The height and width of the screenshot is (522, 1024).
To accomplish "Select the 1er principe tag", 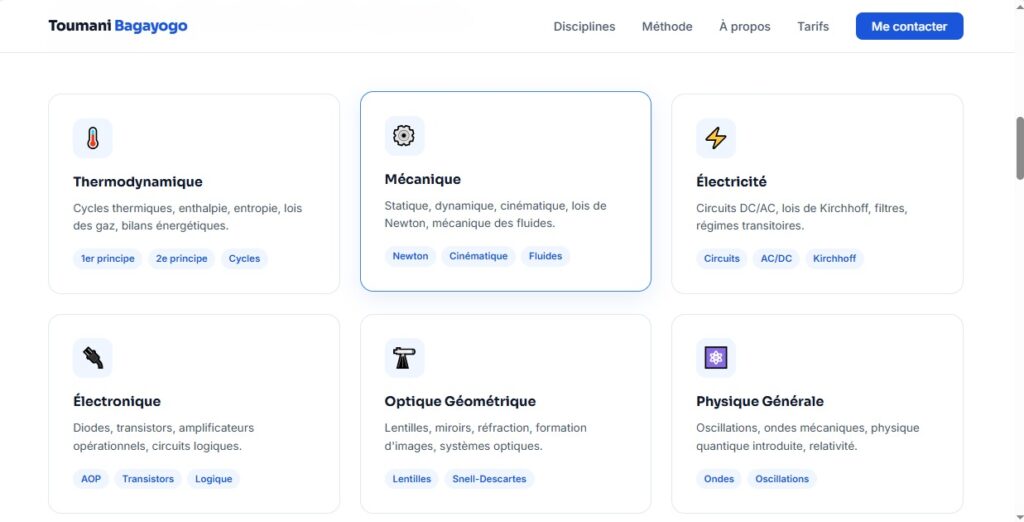I will pyautogui.click(x=108, y=259).
